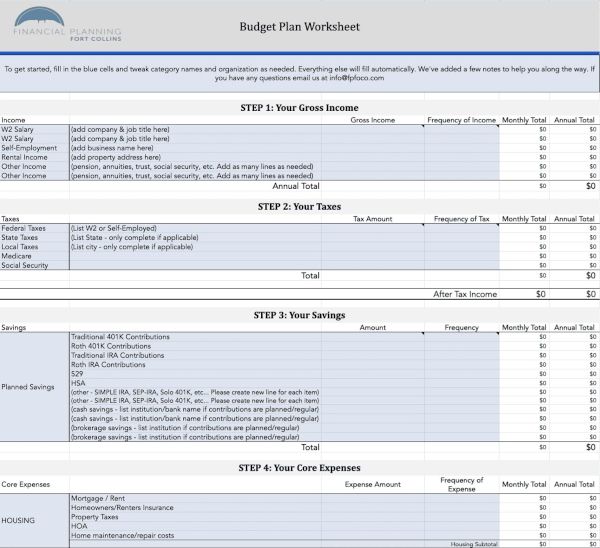This screenshot has height=548, width=600.
Task: Click the Core Expenses header label
Action: 25,484
